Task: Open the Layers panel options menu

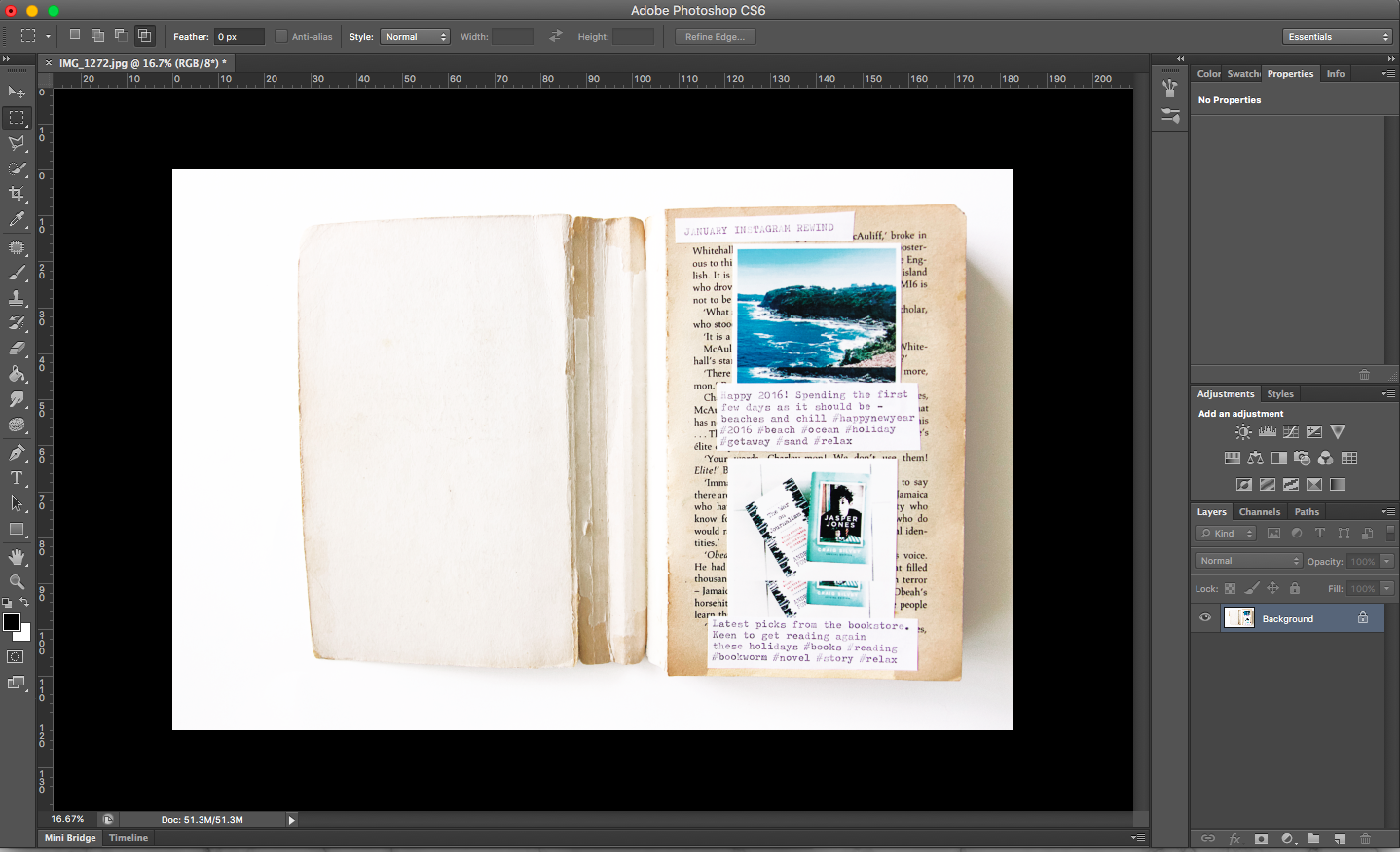Action: click(x=1388, y=511)
